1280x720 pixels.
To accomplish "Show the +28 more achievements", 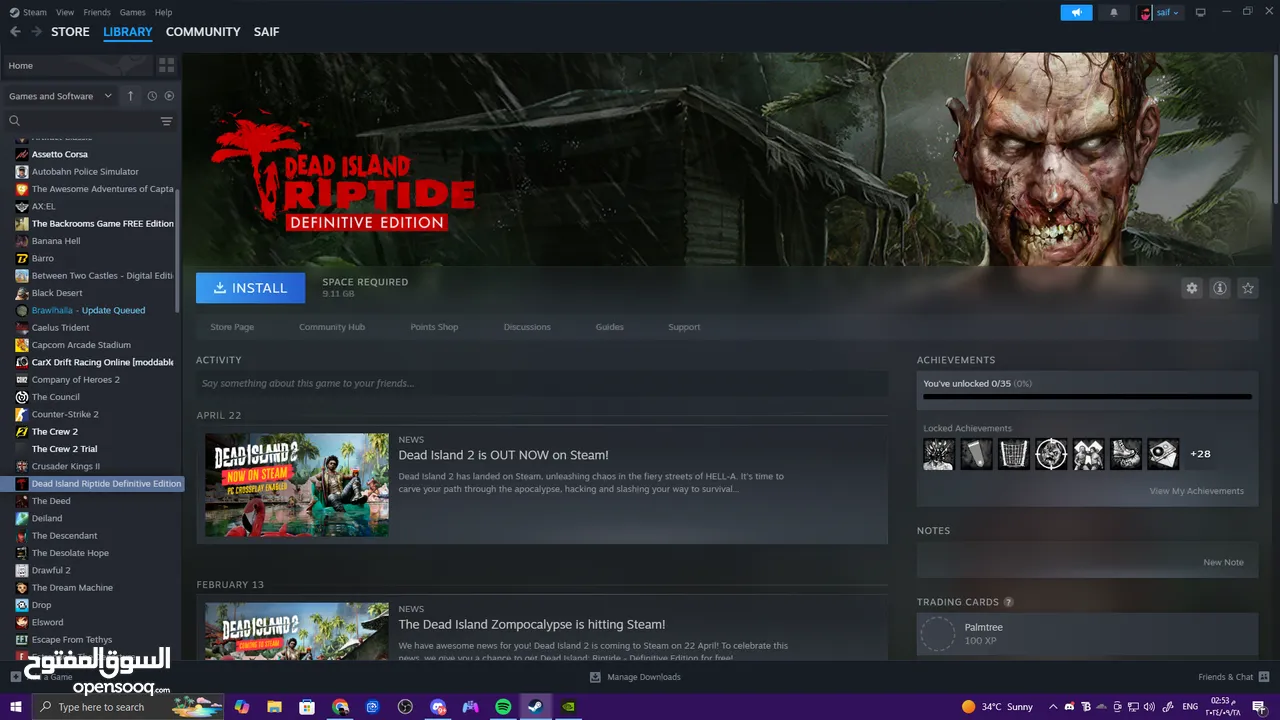I will pos(1200,454).
